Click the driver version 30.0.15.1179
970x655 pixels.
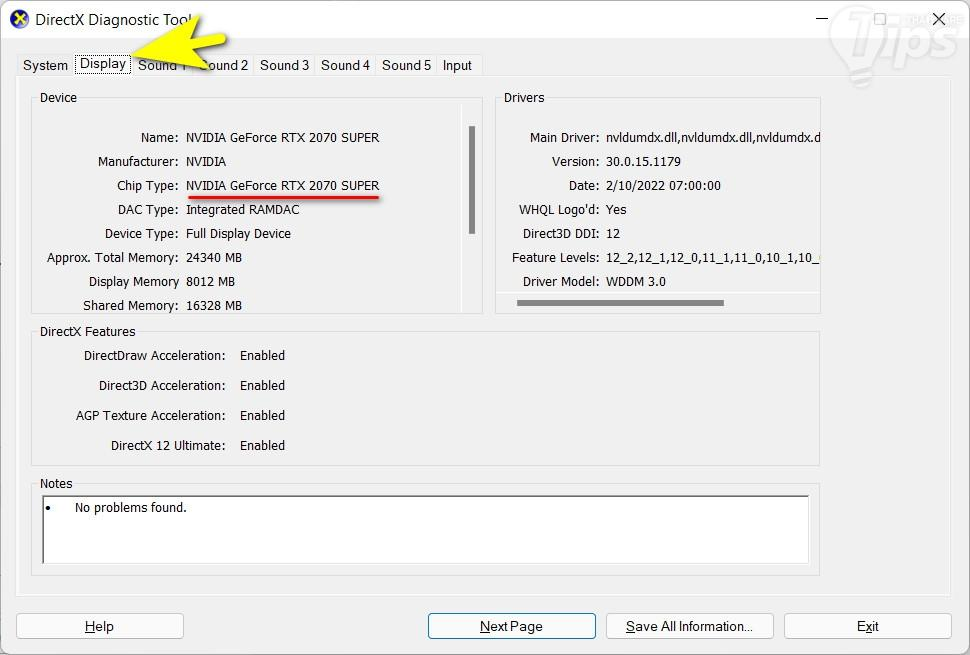coord(643,161)
